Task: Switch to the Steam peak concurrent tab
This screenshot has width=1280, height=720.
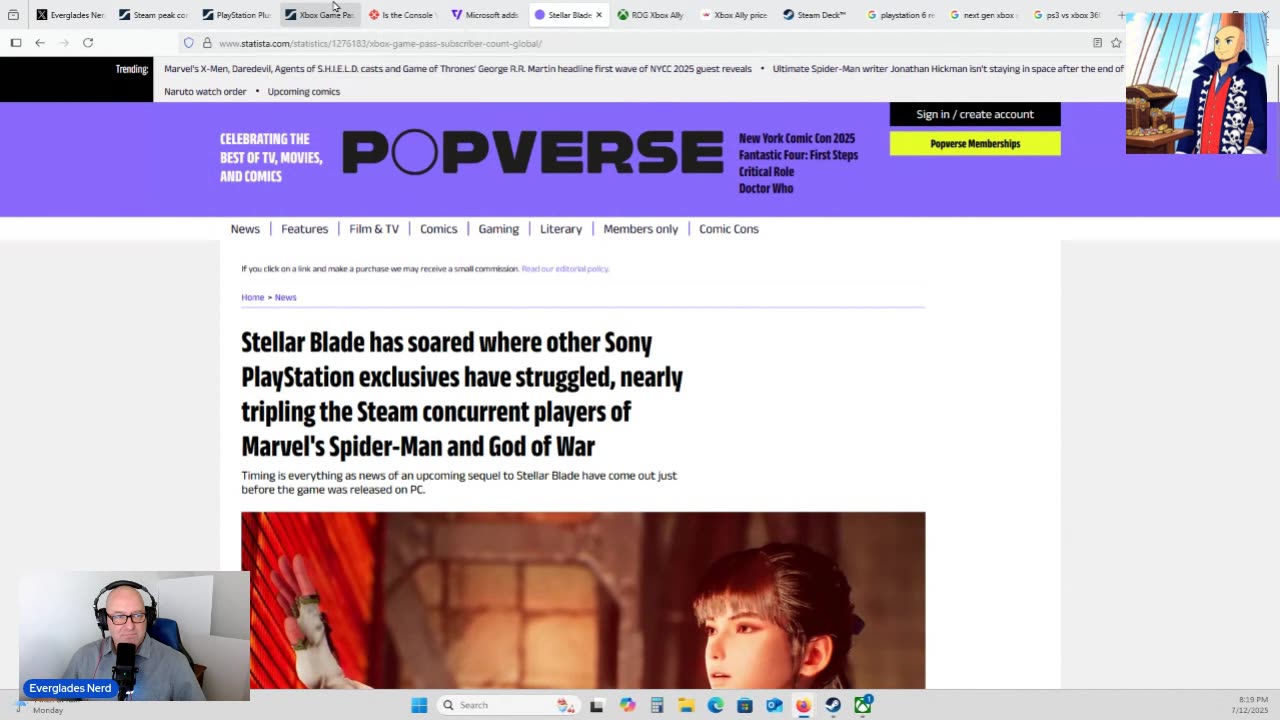Action: coord(152,15)
